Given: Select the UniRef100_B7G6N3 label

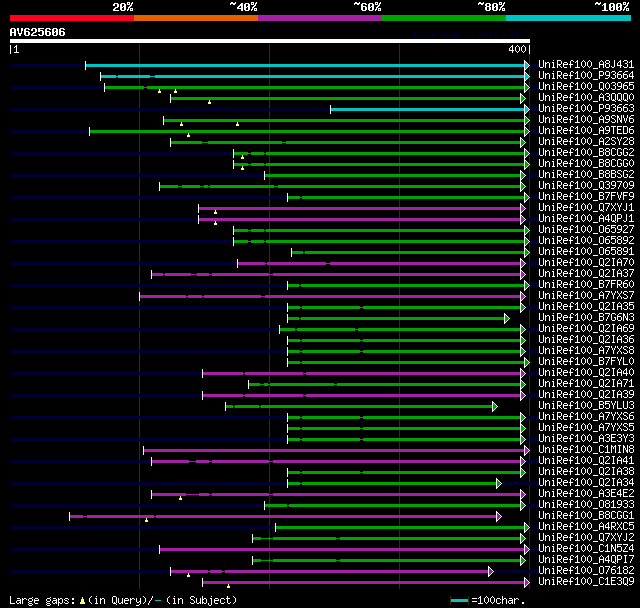Looking at the screenshot, I should click(x=586, y=318).
